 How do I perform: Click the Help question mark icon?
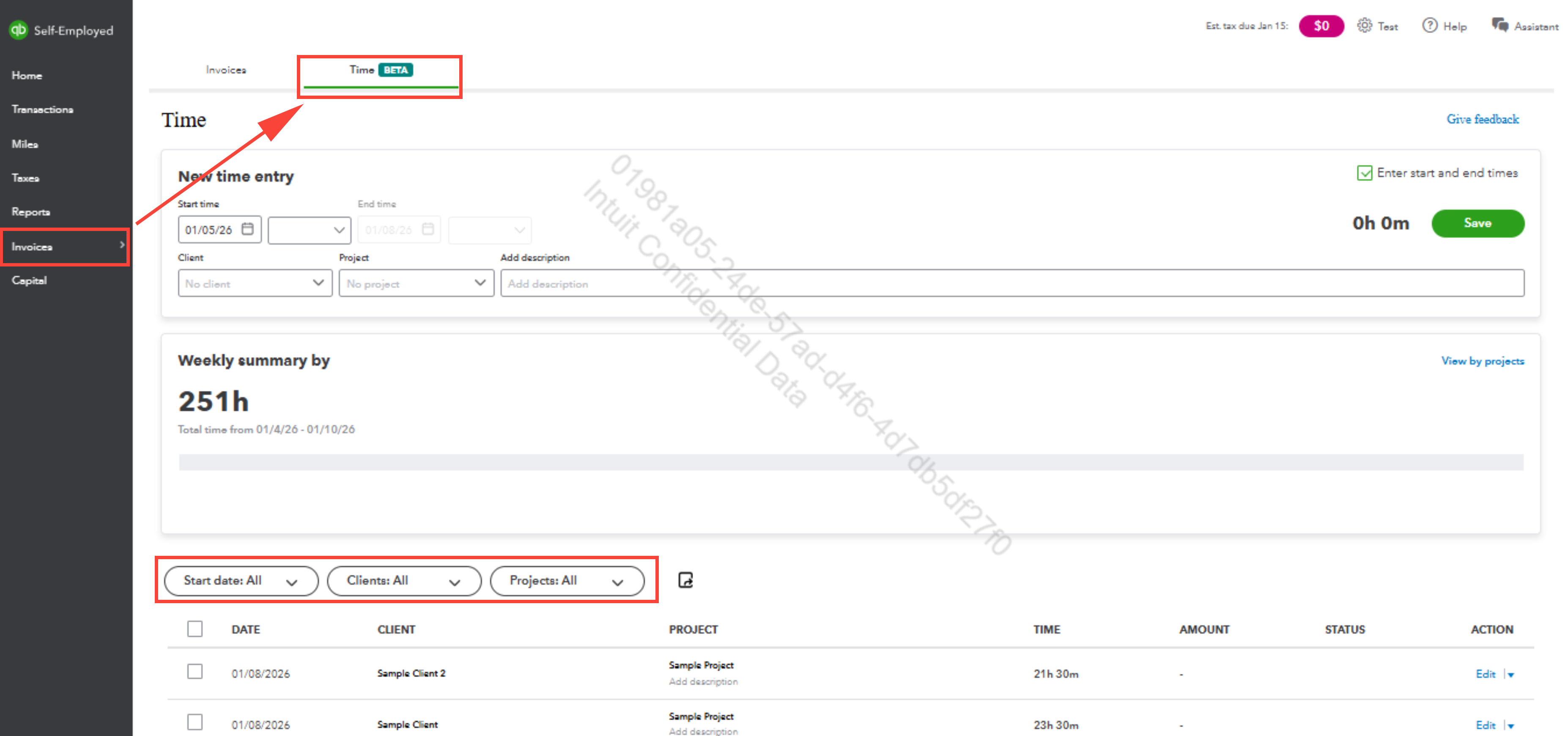click(1429, 25)
